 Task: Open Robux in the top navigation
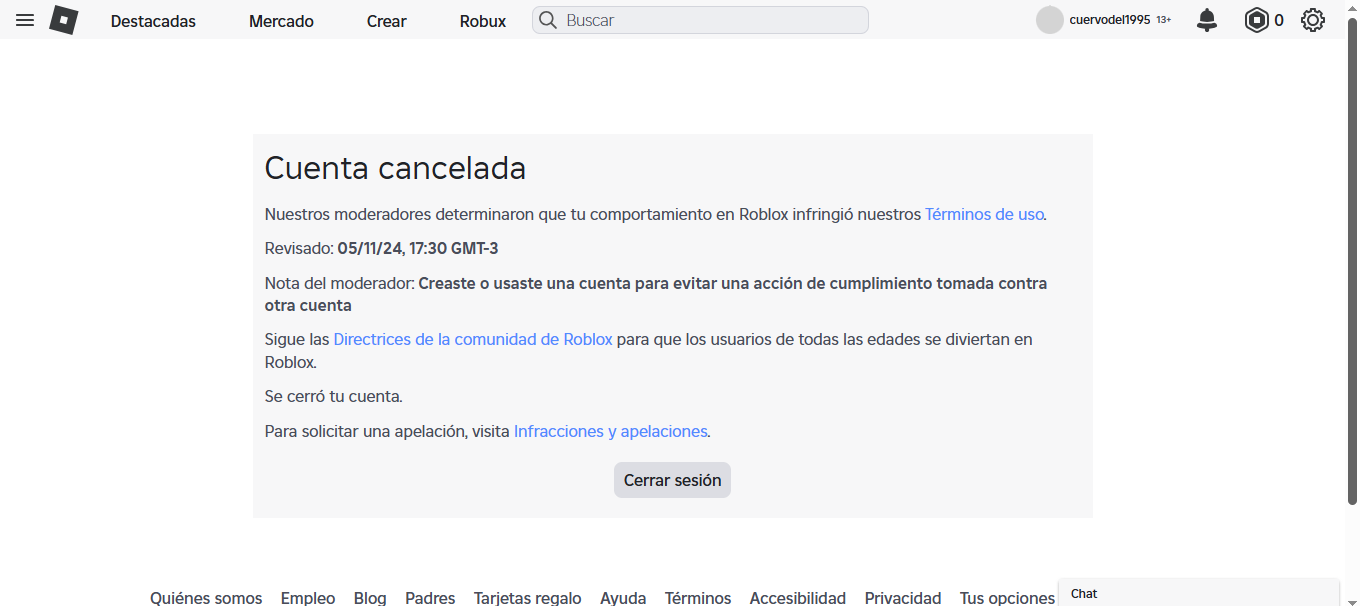click(x=483, y=21)
